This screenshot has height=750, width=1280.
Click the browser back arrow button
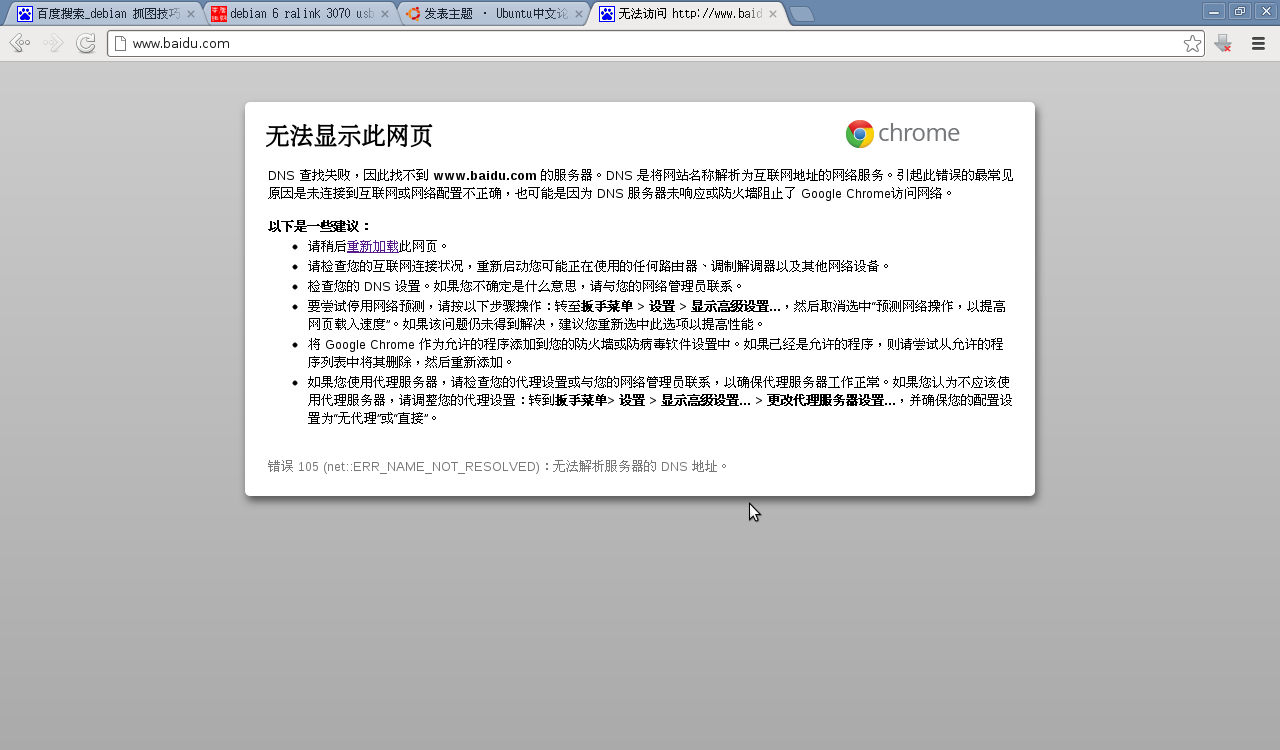[19, 43]
